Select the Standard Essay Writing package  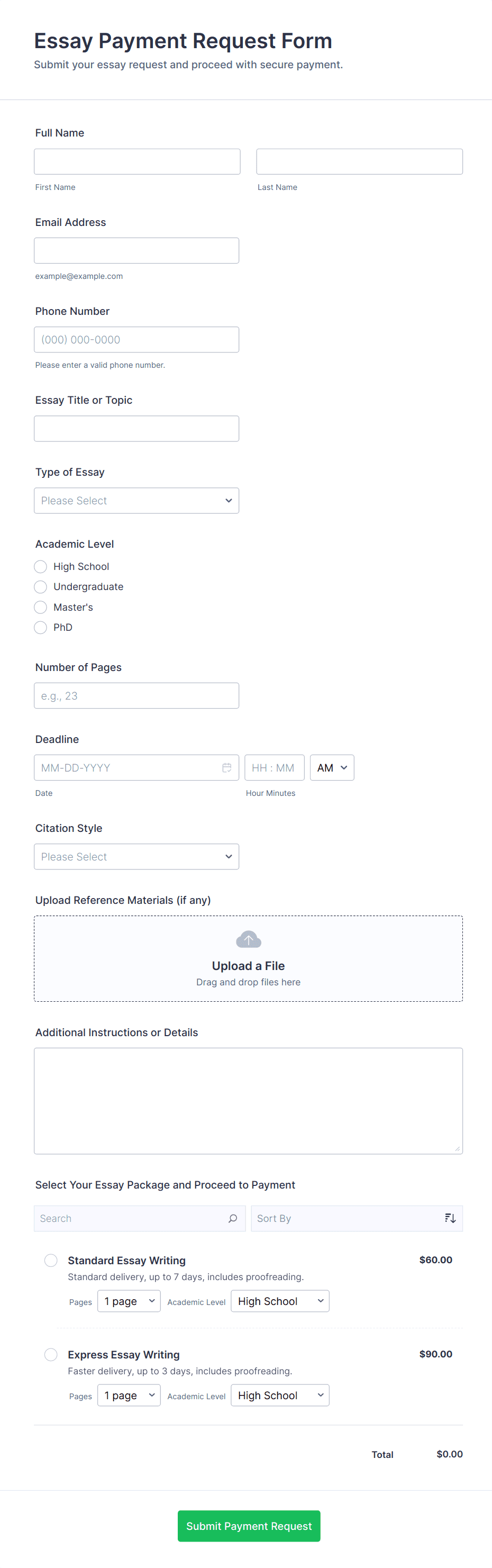click(51, 1260)
